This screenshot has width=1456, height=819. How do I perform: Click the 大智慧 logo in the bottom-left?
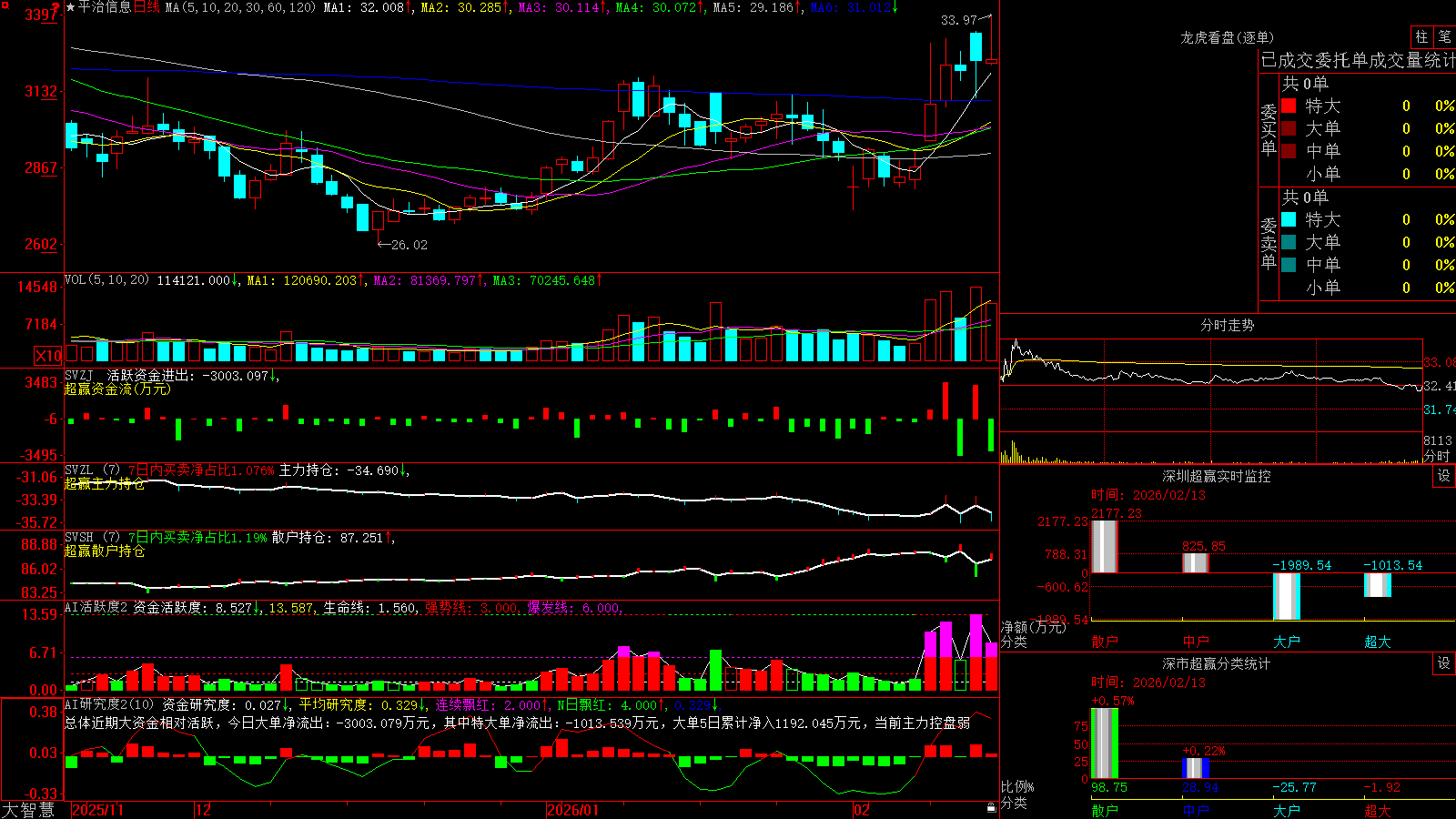tap(28, 810)
